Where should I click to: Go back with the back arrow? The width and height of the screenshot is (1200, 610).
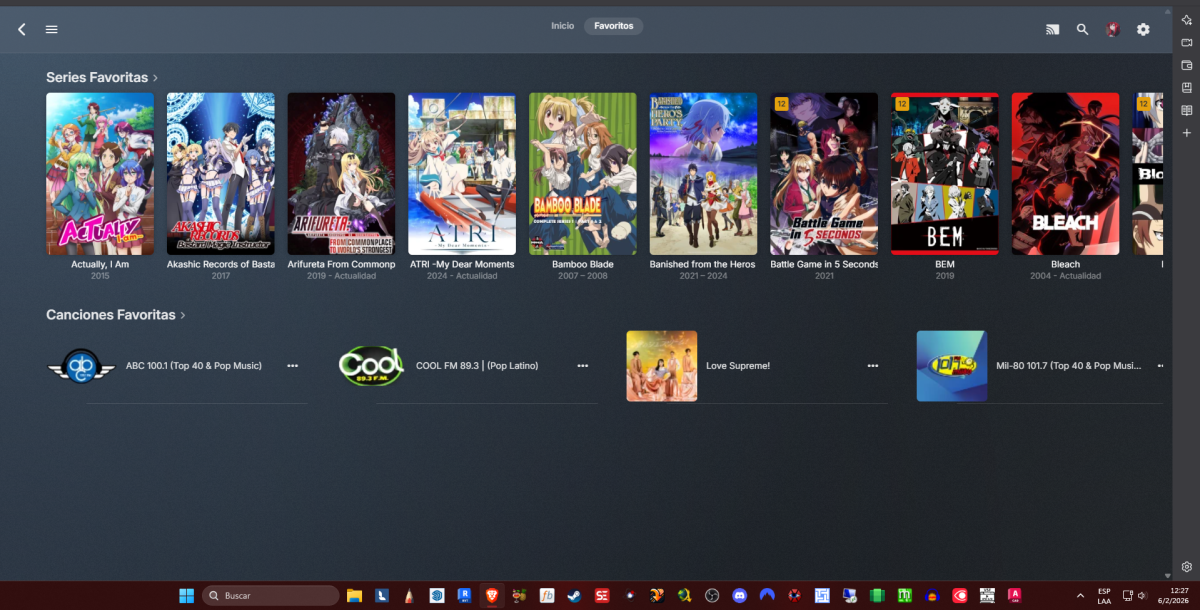point(22,29)
